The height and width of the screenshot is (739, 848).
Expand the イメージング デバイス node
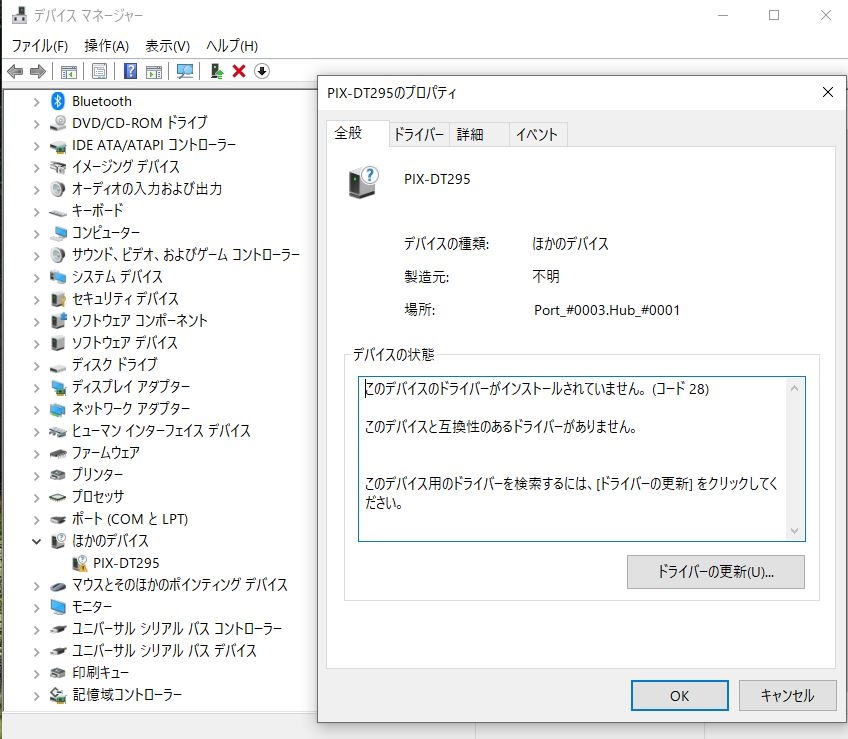[36, 168]
